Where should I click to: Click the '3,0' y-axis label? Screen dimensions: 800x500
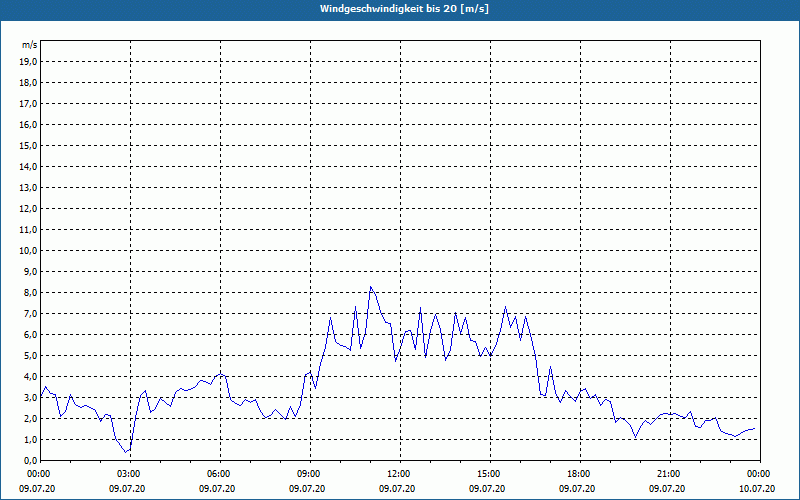[30, 397]
